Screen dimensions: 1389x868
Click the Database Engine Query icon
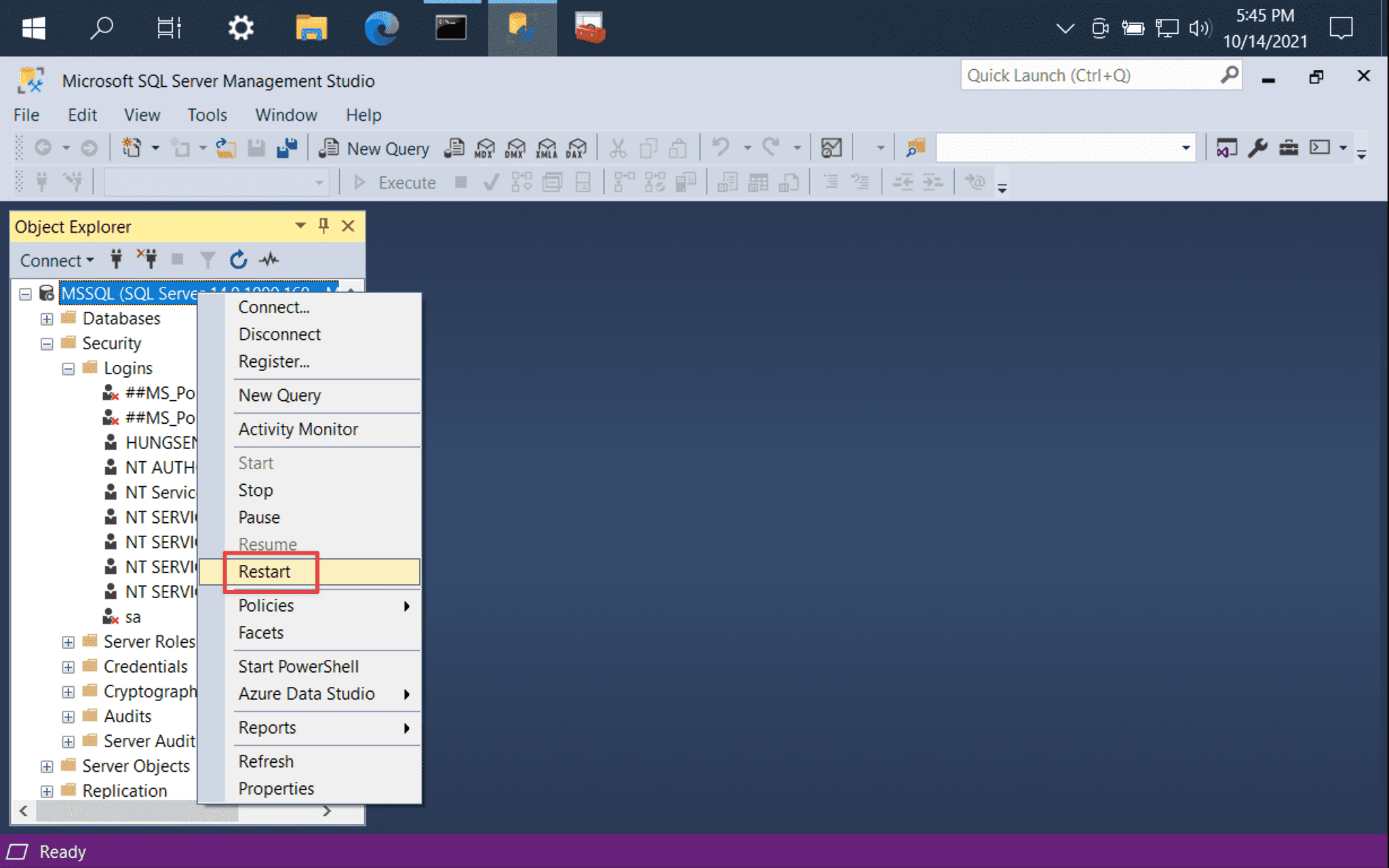point(454,148)
